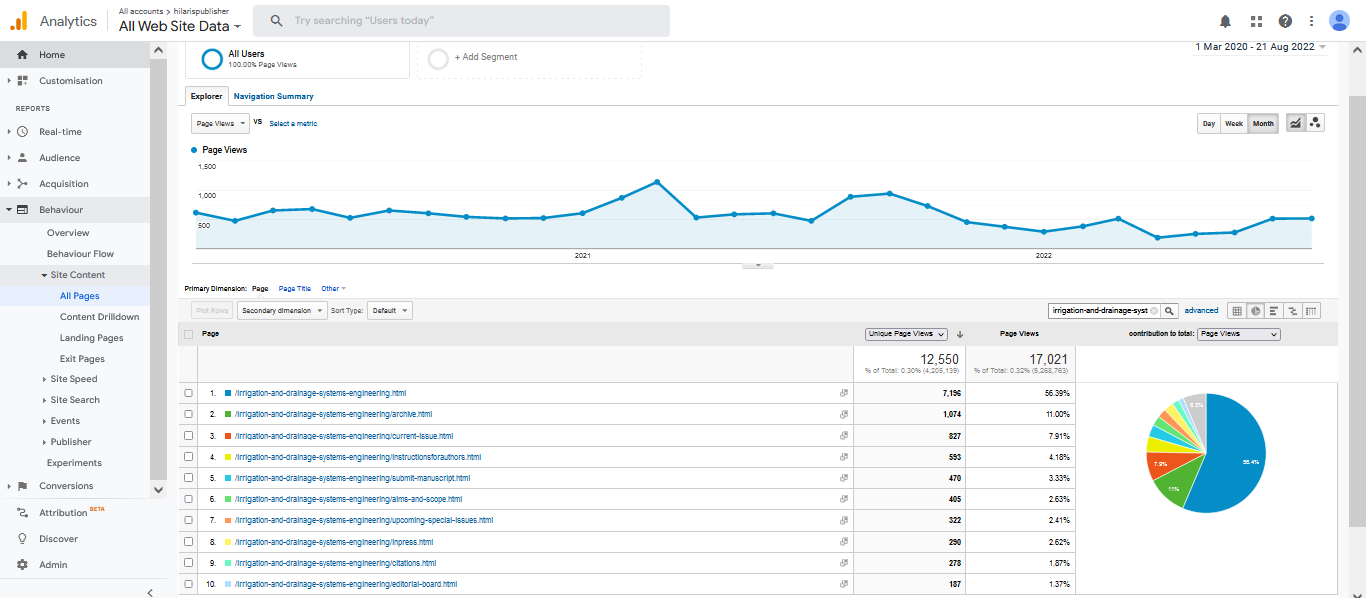1366x598 pixels.
Task: Open row 1 page in new window
Action: click(x=844, y=393)
